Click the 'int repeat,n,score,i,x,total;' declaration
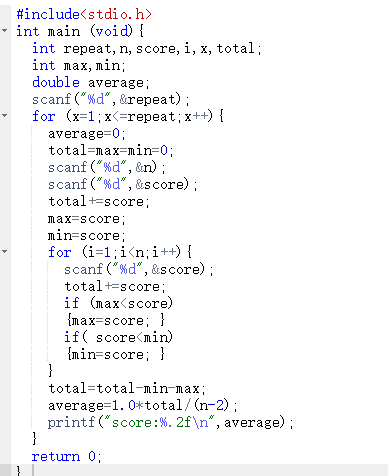 [147, 49]
